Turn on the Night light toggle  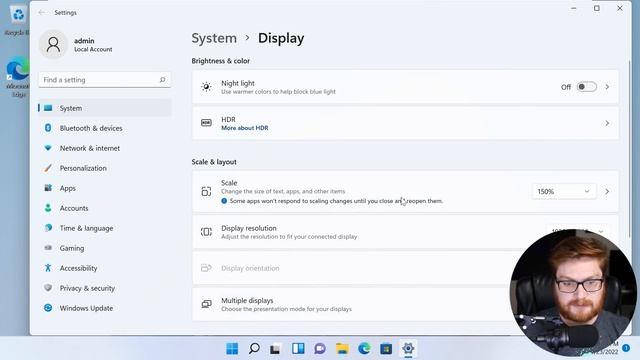pyautogui.click(x=587, y=87)
